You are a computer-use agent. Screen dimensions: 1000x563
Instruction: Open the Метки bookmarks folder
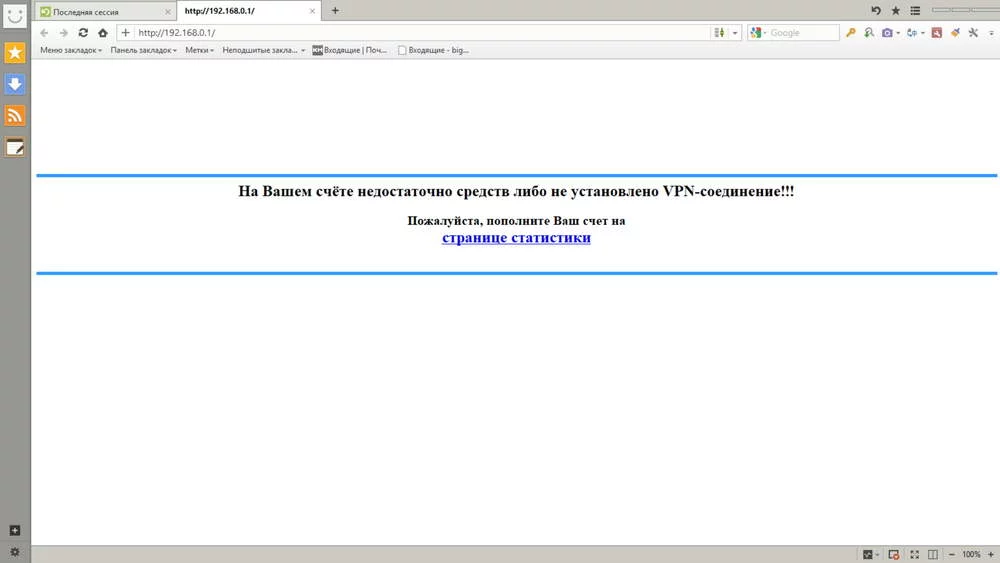click(x=200, y=50)
